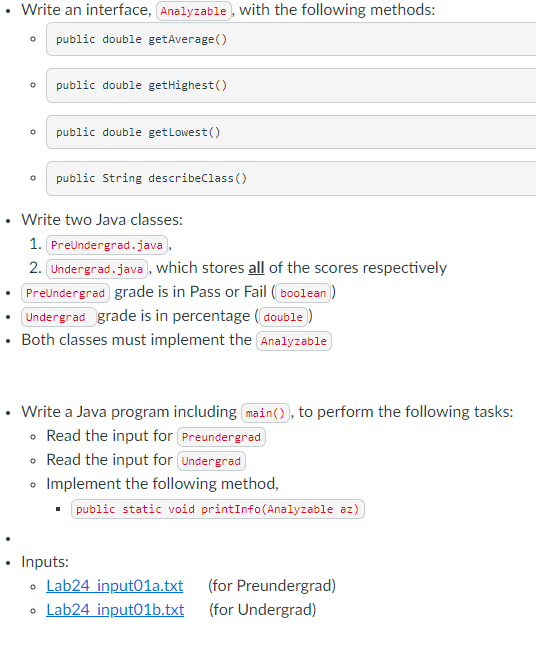The height and width of the screenshot is (650, 536).
Task: Click the Undergrad label before 'grade is in percentage'
Action: [59, 317]
